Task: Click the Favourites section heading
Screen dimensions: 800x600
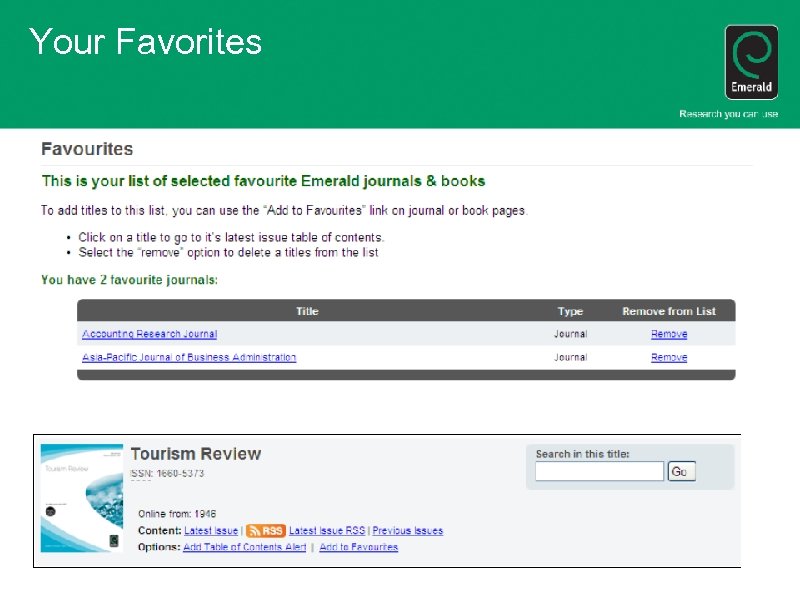Action: click(x=87, y=149)
